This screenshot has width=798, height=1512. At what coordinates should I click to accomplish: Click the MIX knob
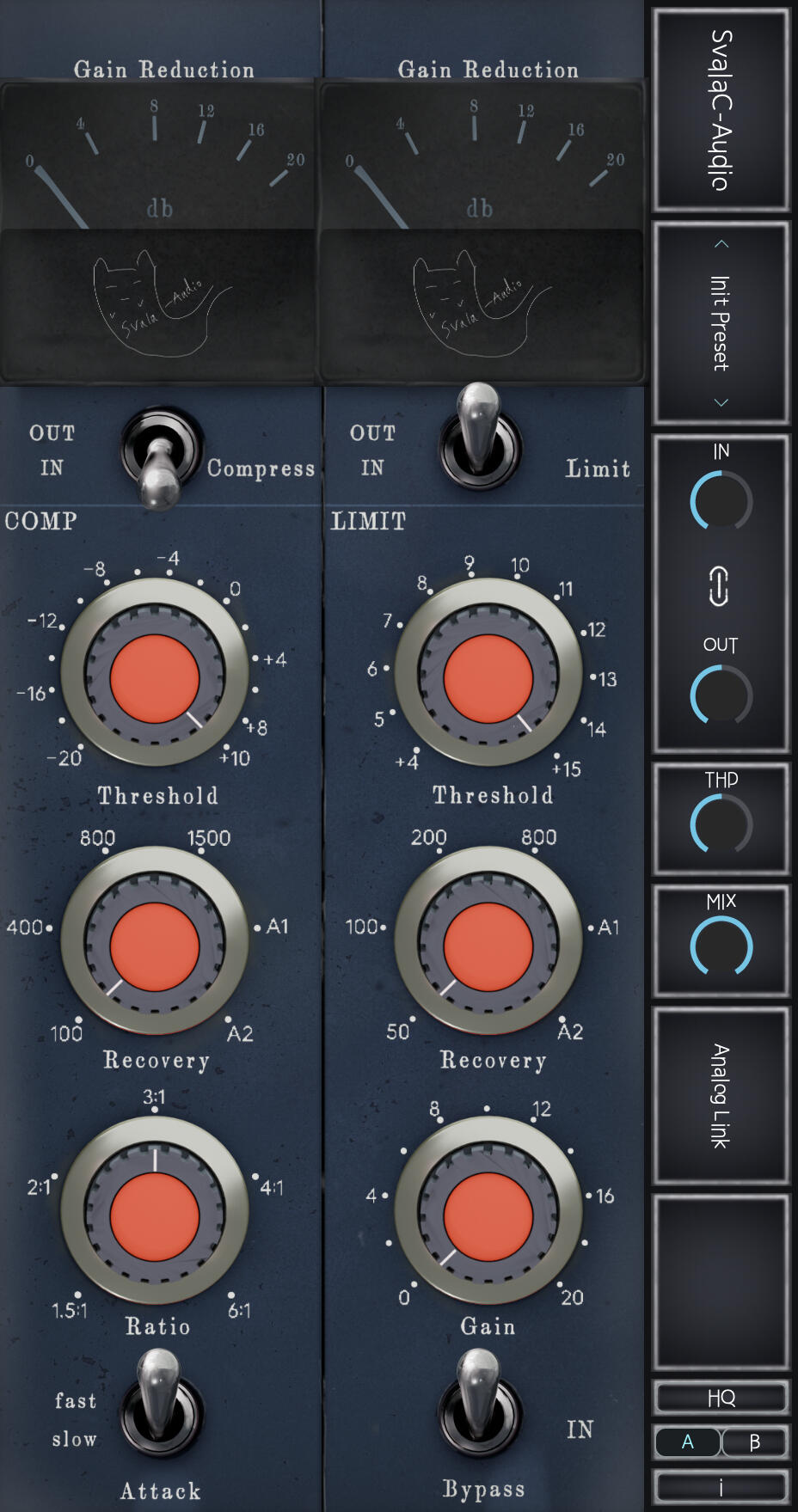click(x=721, y=946)
